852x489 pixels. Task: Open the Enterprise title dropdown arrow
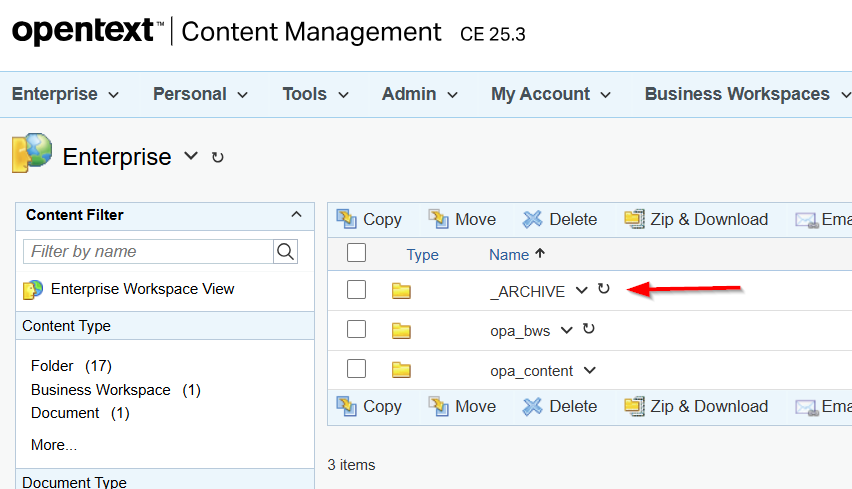[191, 156]
